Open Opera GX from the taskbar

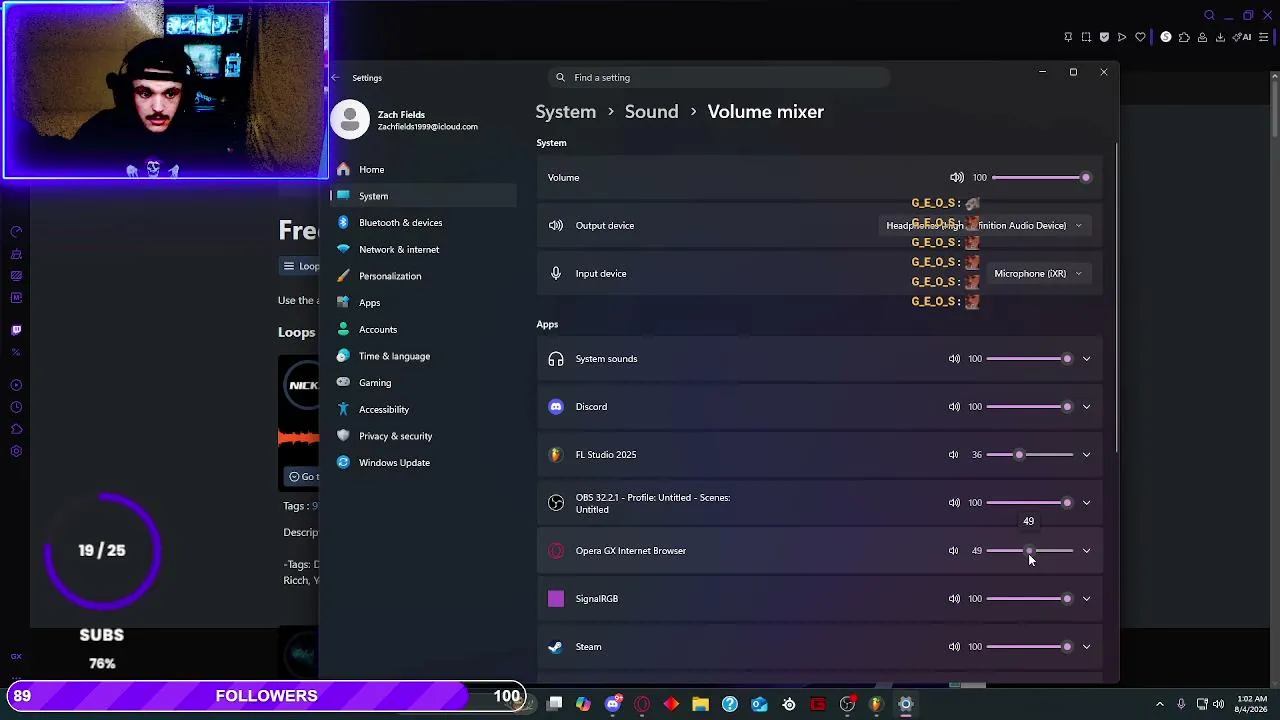click(642, 704)
